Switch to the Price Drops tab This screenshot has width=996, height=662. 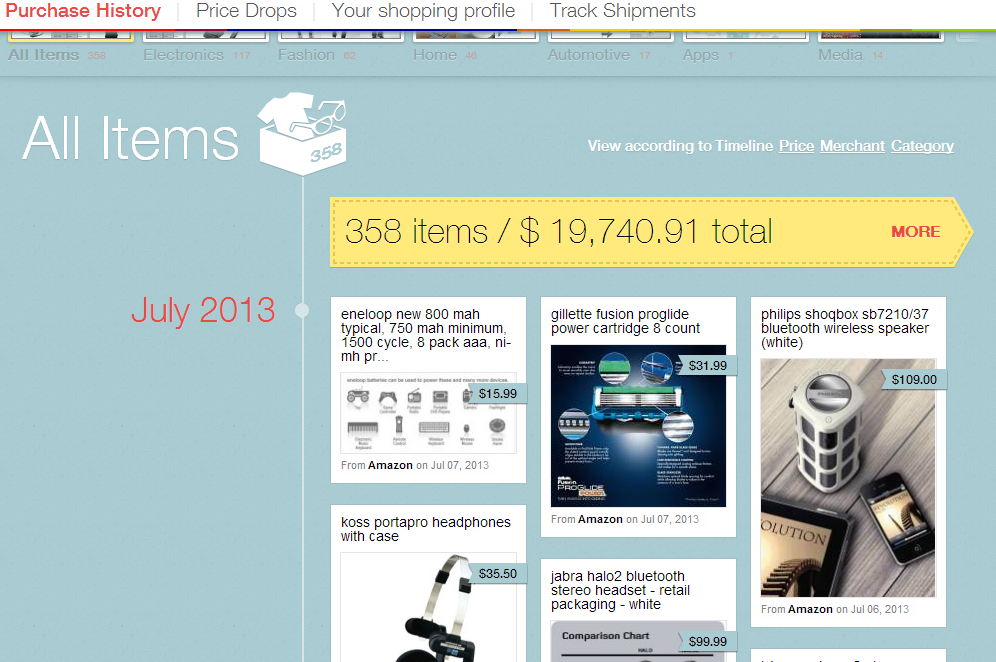point(246,11)
